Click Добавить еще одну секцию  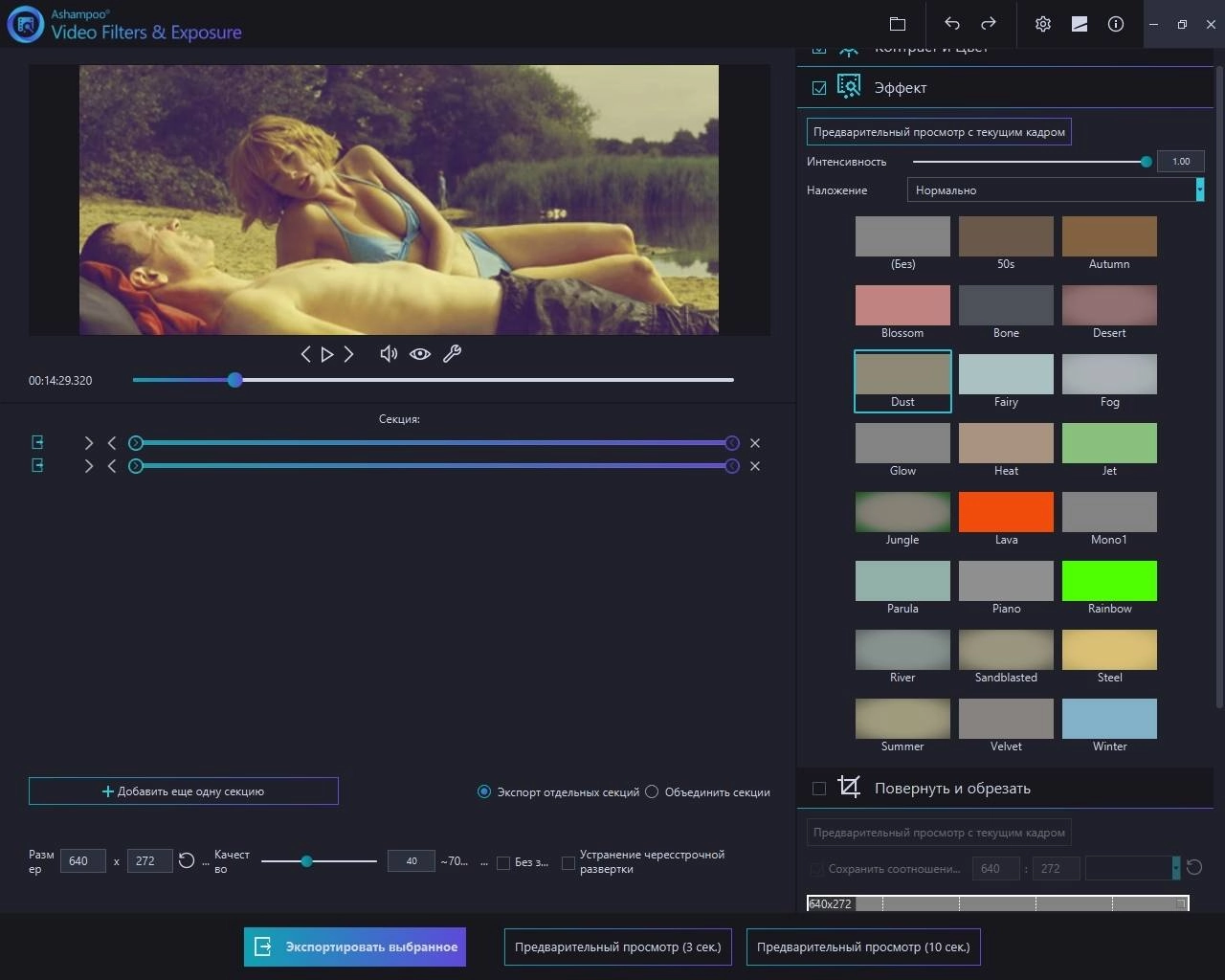coord(184,791)
